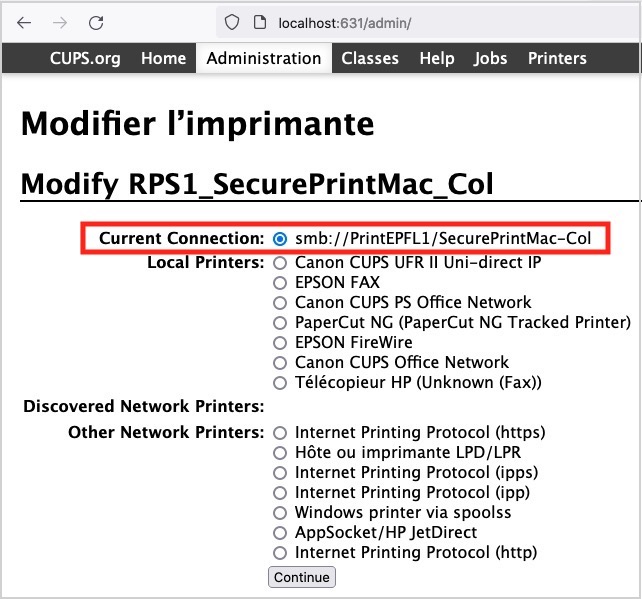642x599 pixels.
Task: Click the browser forward arrow
Action: coord(60,22)
